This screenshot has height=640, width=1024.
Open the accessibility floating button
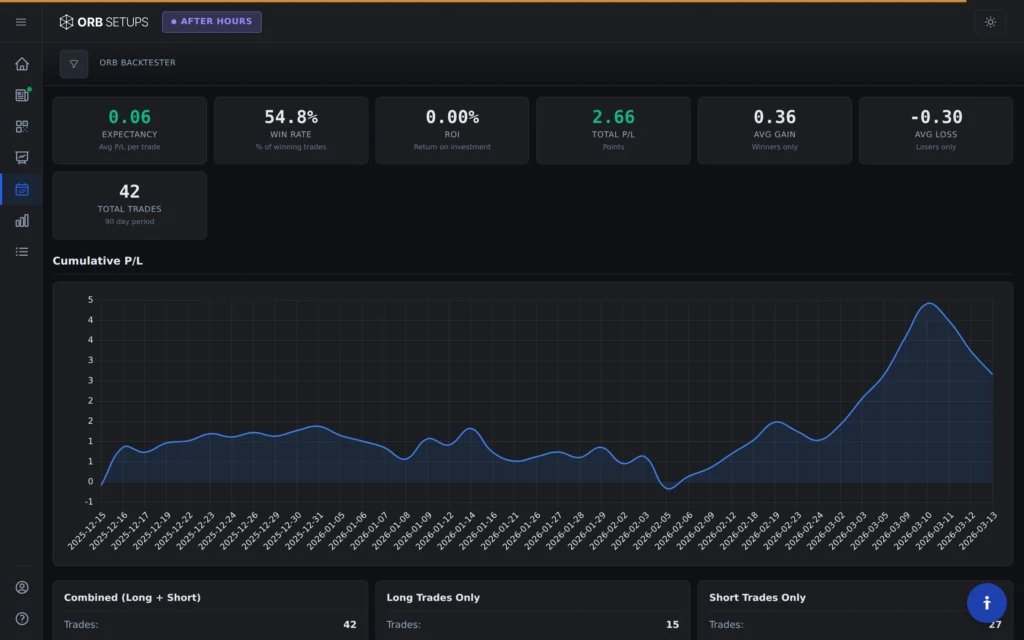point(987,603)
